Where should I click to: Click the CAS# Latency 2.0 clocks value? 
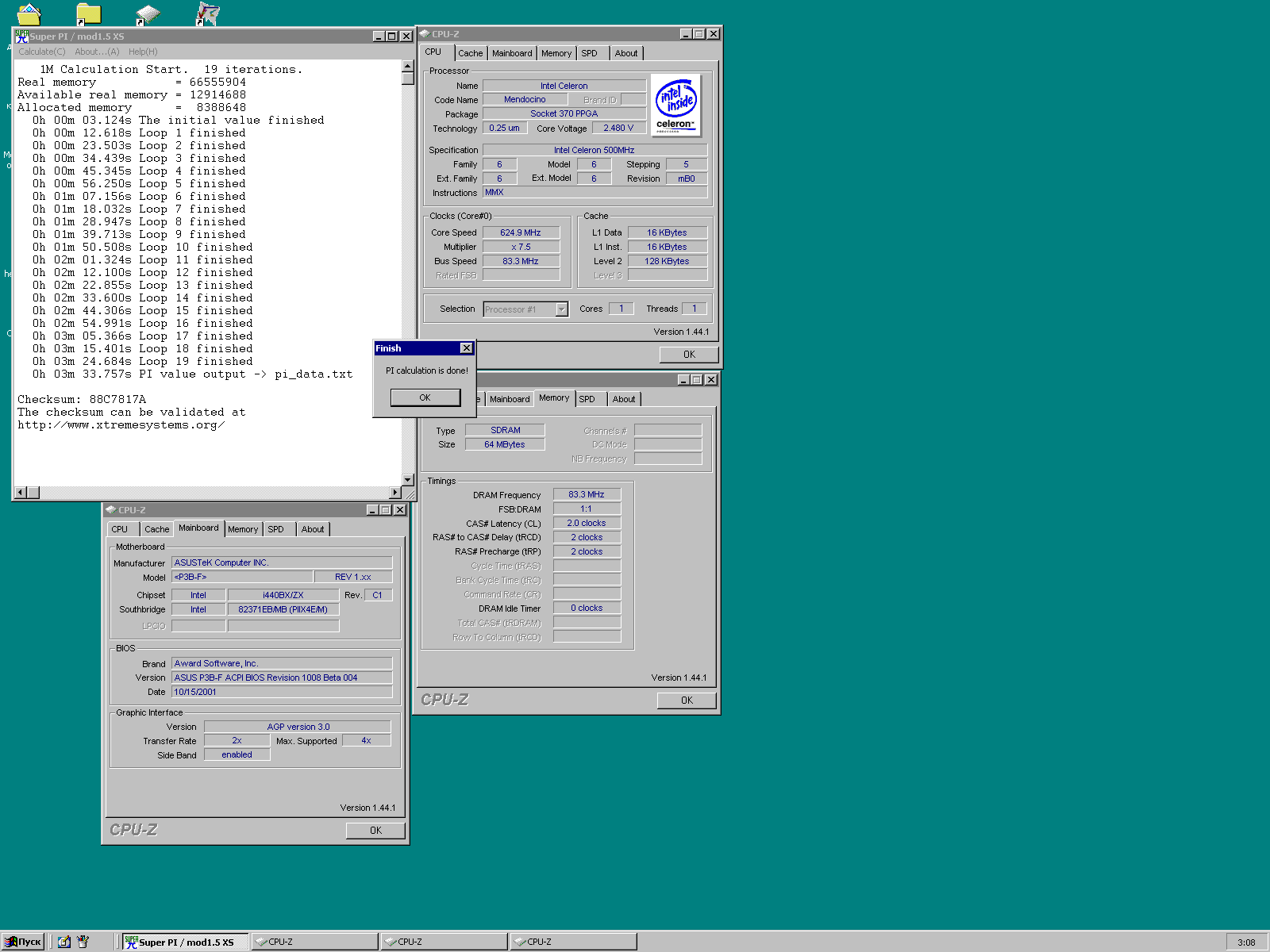[587, 523]
